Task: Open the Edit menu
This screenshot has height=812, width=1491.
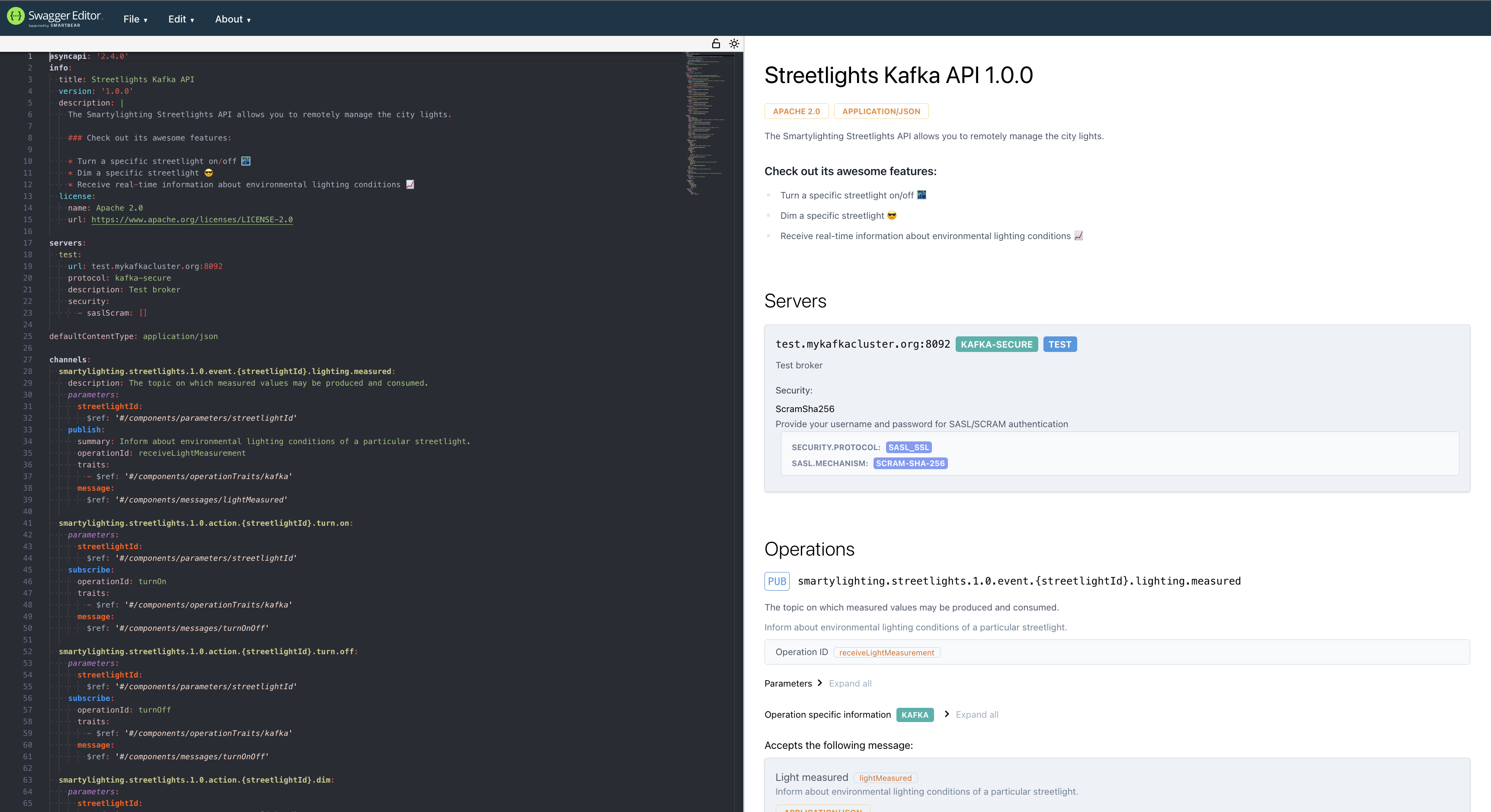Action: [180, 19]
